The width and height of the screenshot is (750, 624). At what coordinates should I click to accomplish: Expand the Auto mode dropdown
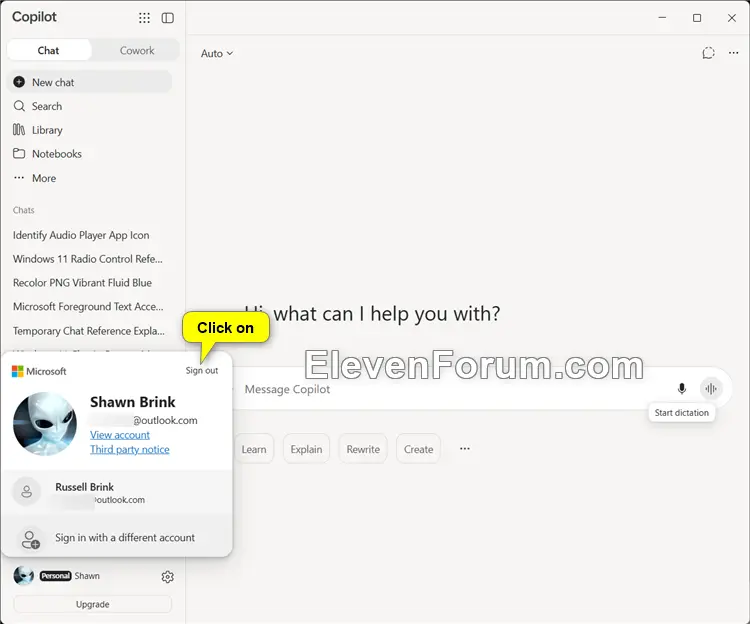(217, 54)
